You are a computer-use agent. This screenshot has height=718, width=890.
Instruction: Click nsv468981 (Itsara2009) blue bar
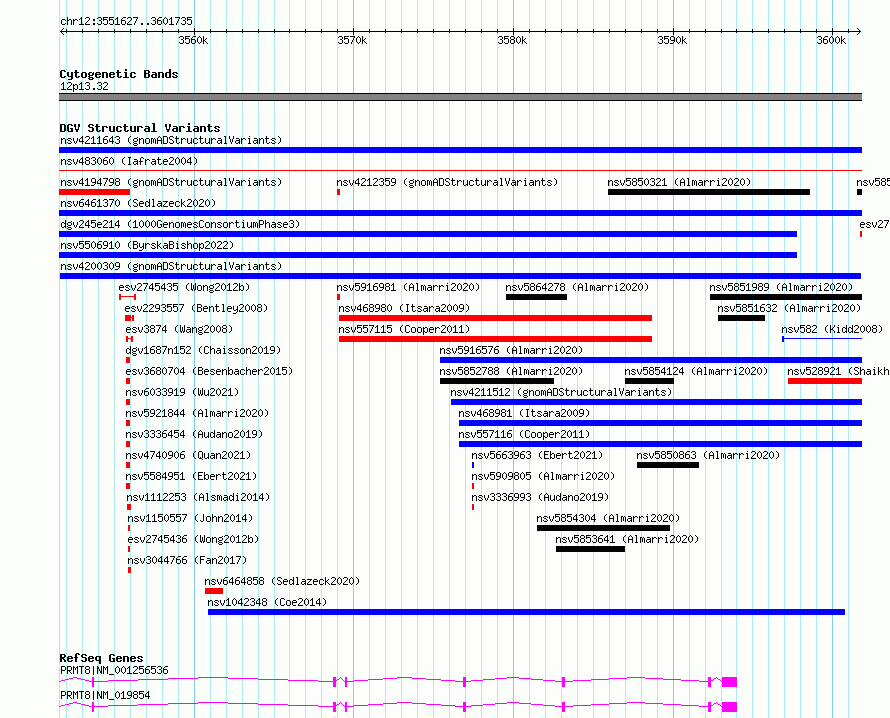(661, 423)
